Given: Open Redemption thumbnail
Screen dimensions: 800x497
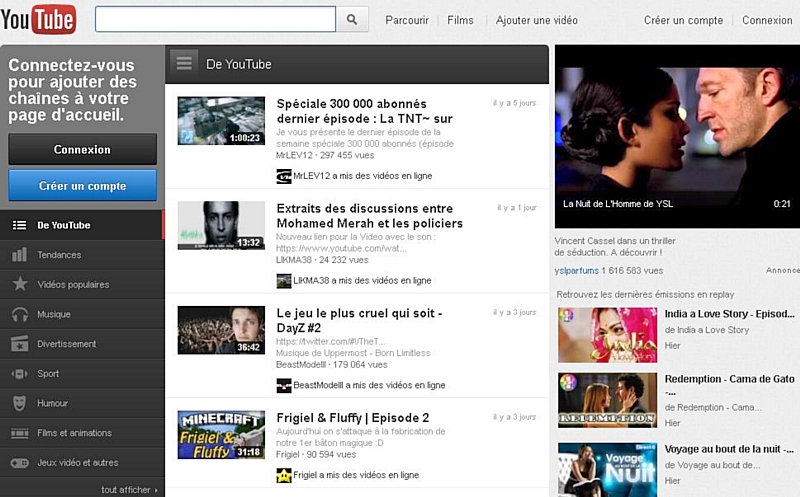Looking at the screenshot, I should [x=607, y=400].
